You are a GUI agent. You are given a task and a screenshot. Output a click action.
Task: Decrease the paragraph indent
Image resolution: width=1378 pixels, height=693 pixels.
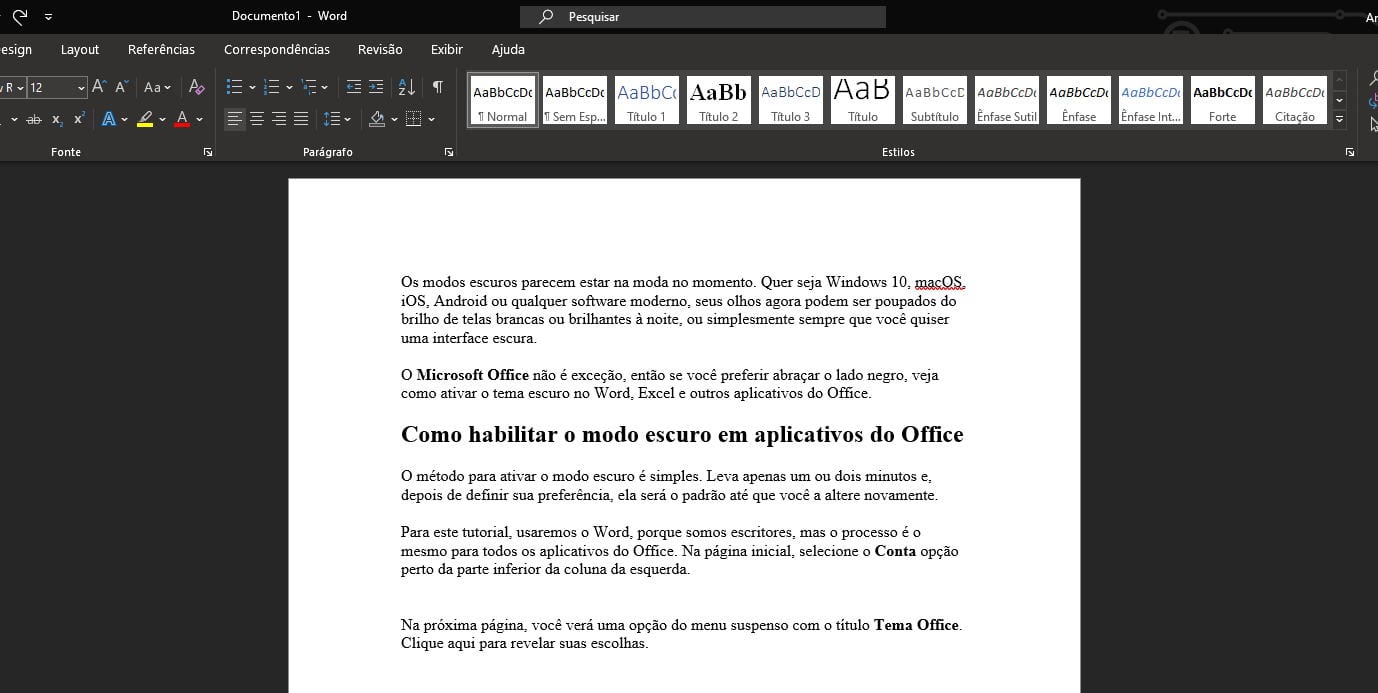coord(354,87)
